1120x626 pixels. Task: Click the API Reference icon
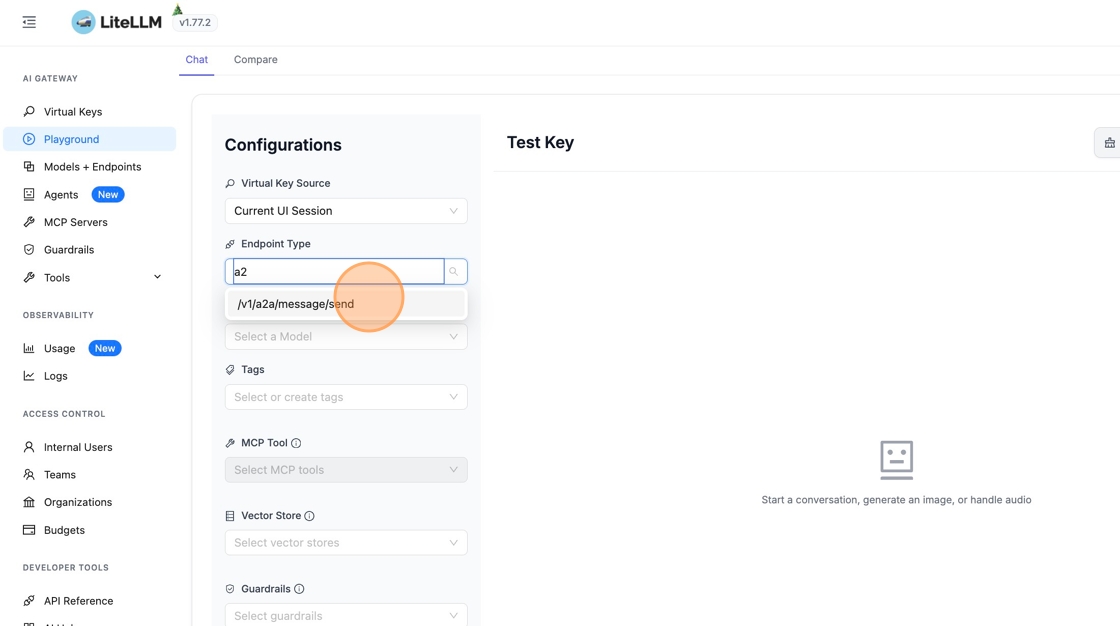29,601
